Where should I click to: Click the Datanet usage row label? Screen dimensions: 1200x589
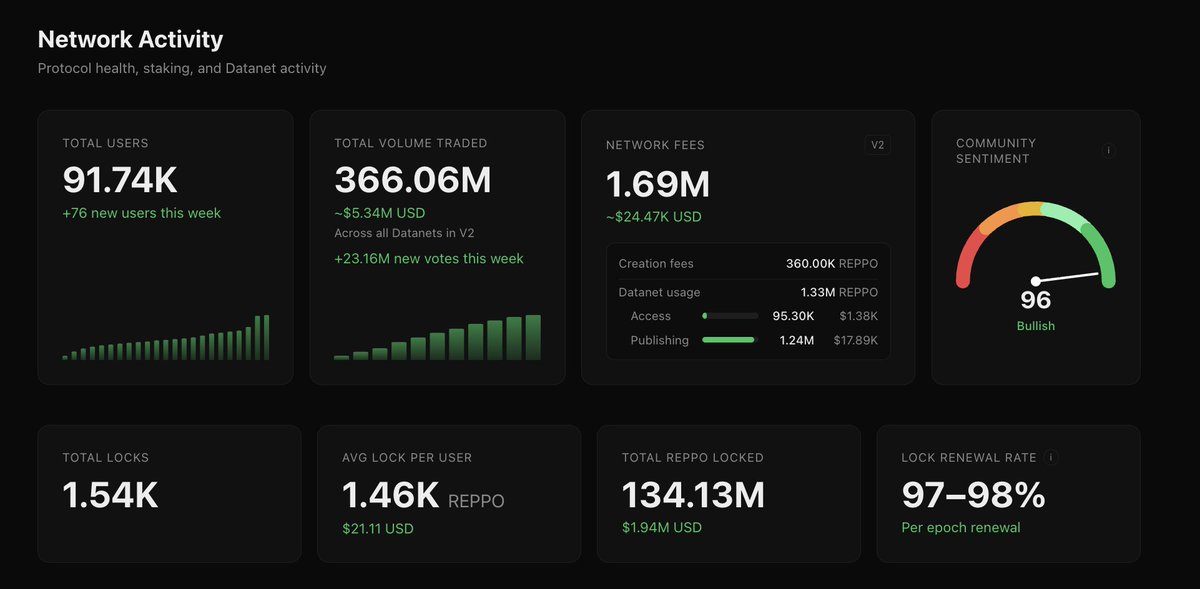[x=660, y=292]
